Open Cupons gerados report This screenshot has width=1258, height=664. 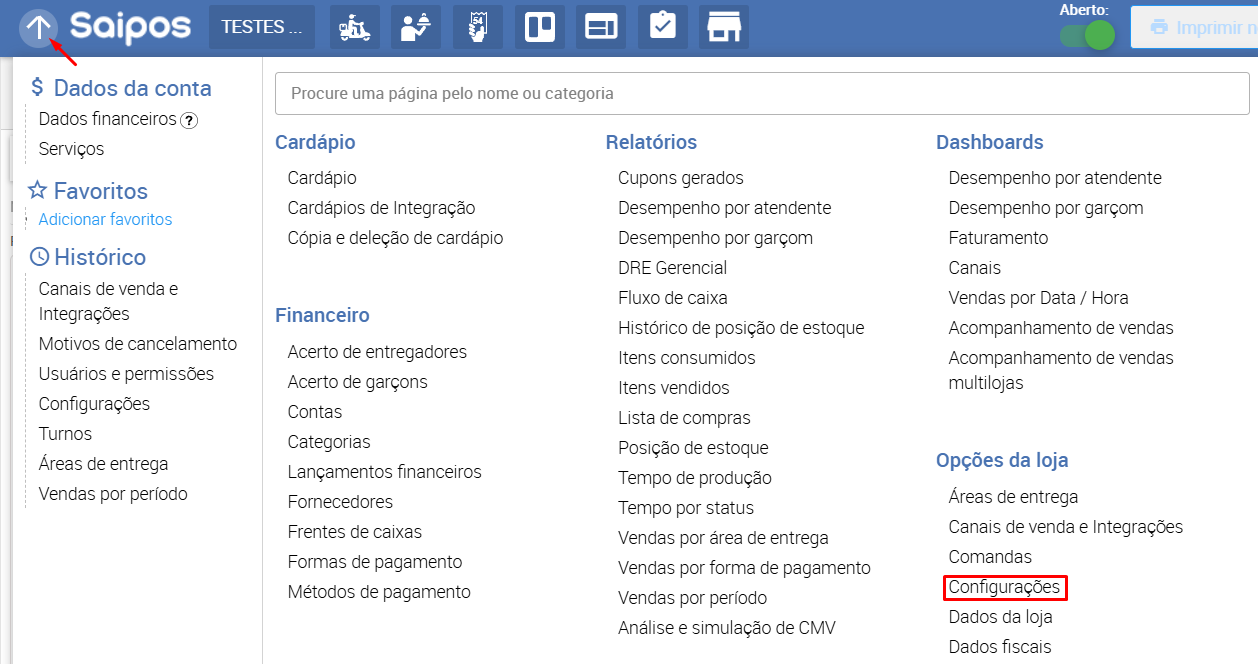pos(681,178)
